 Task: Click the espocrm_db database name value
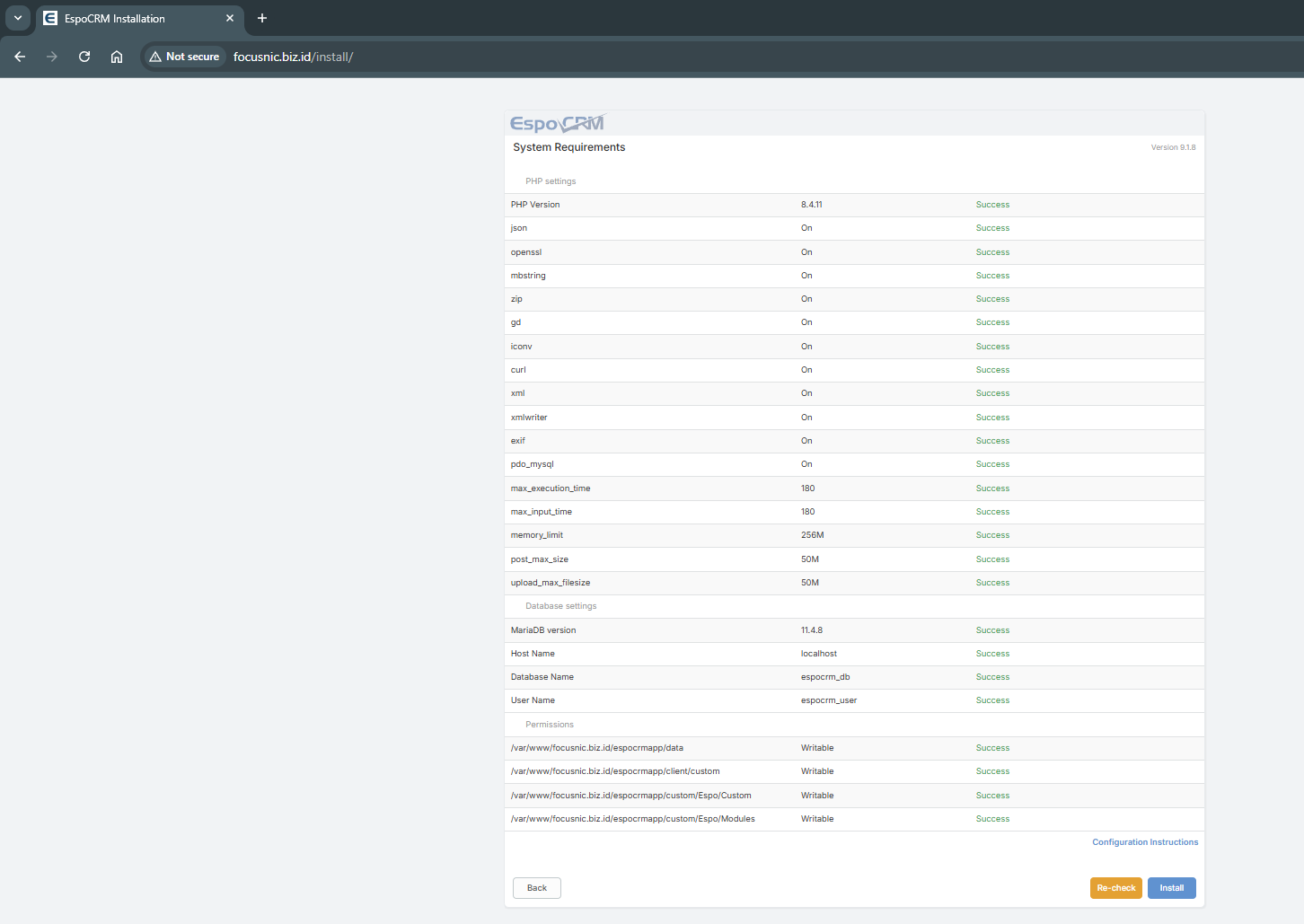tap(825, 677)
